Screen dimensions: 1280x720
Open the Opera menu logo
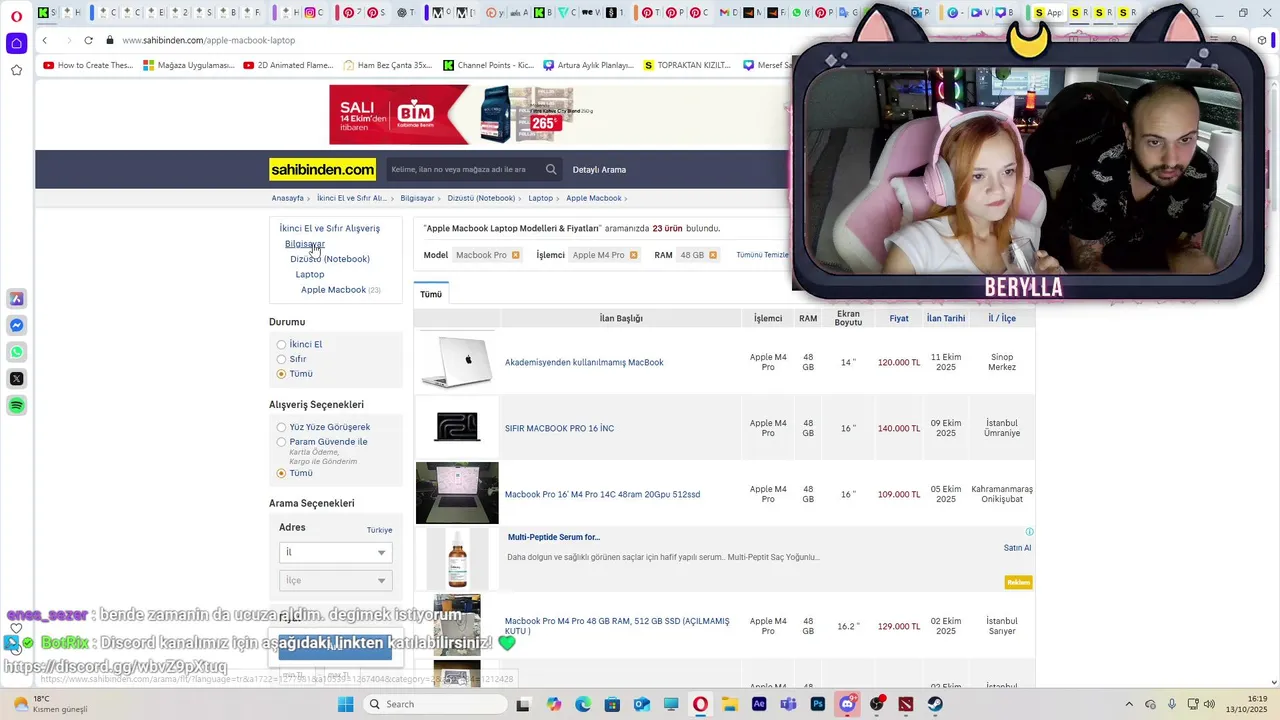[x=16, y=14]
